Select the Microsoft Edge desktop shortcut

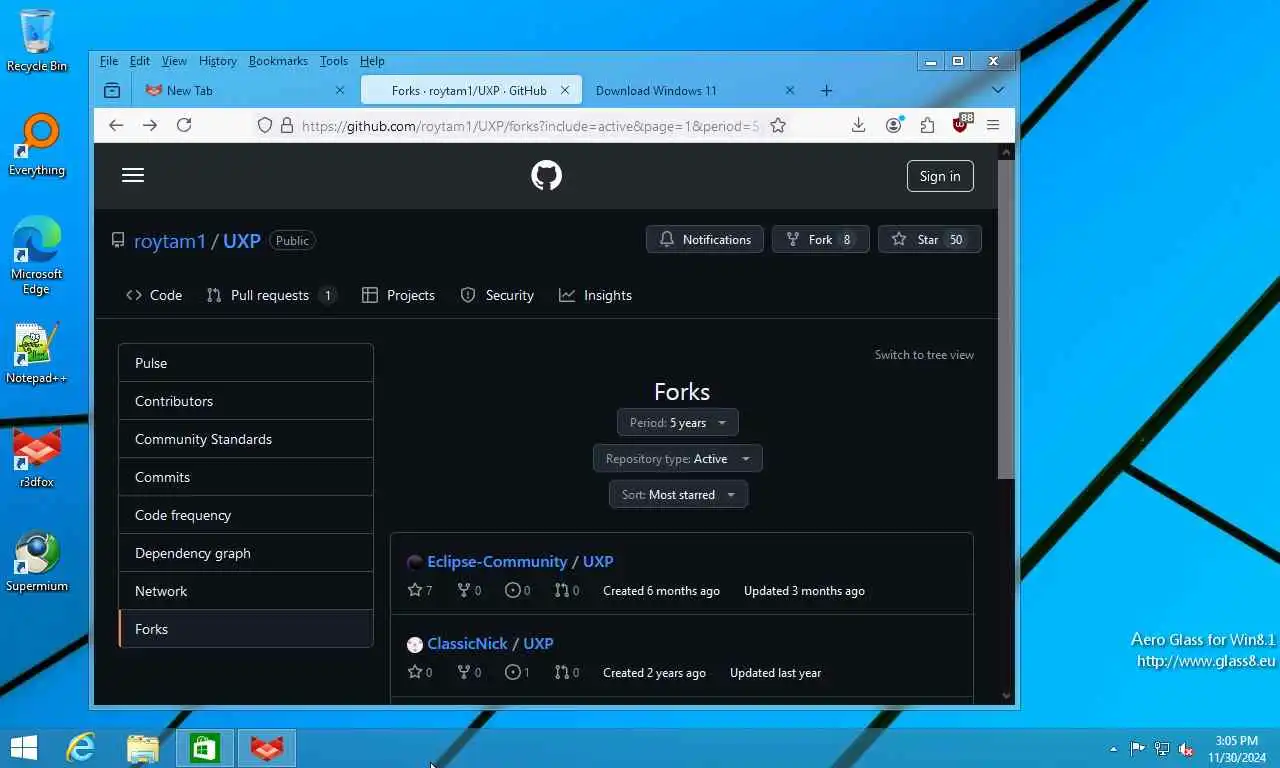click(37, 256)
